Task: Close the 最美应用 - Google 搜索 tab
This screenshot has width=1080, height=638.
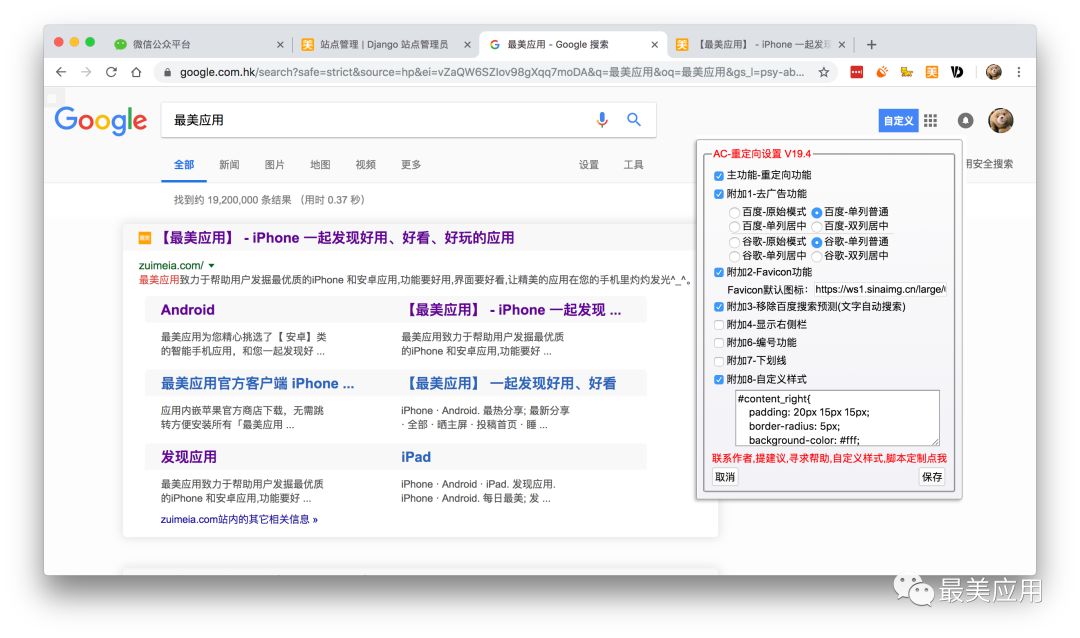Action: [x=654, y=45]
